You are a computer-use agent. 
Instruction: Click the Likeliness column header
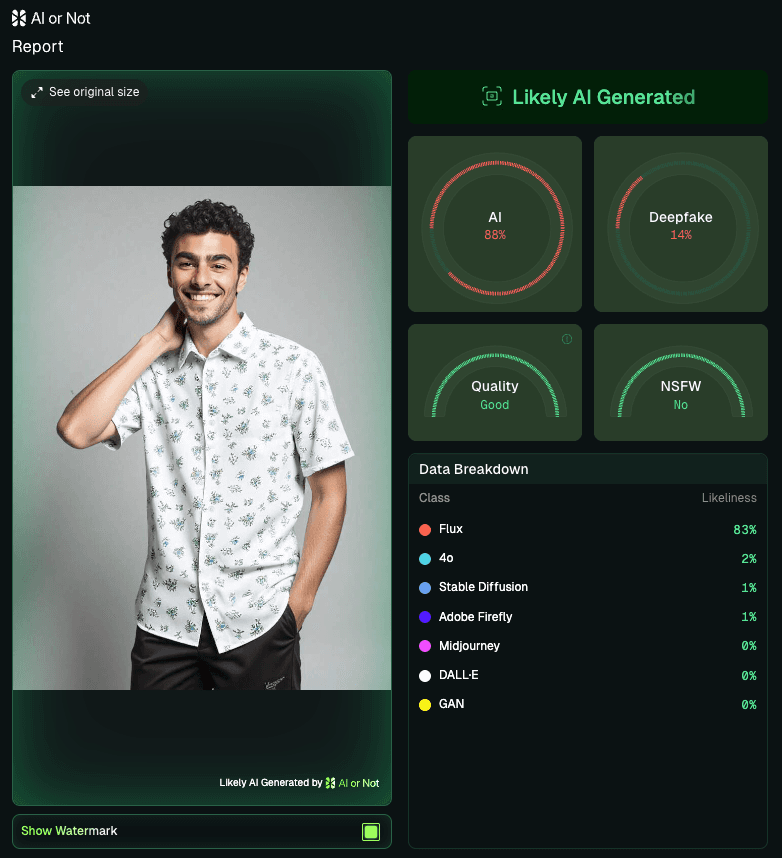point(729,498)
